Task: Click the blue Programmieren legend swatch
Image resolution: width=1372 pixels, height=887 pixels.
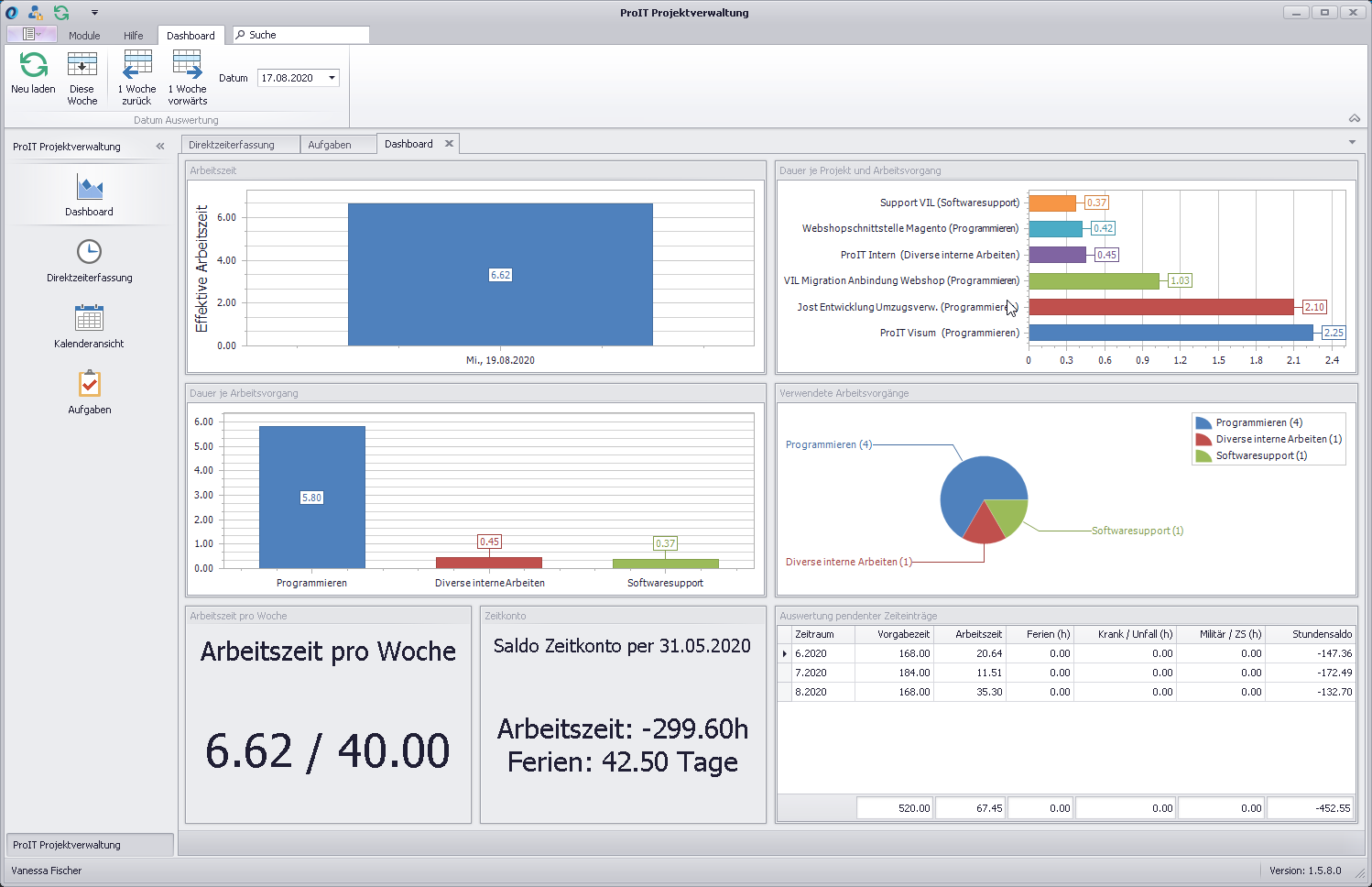Action: click(1203, 422)
